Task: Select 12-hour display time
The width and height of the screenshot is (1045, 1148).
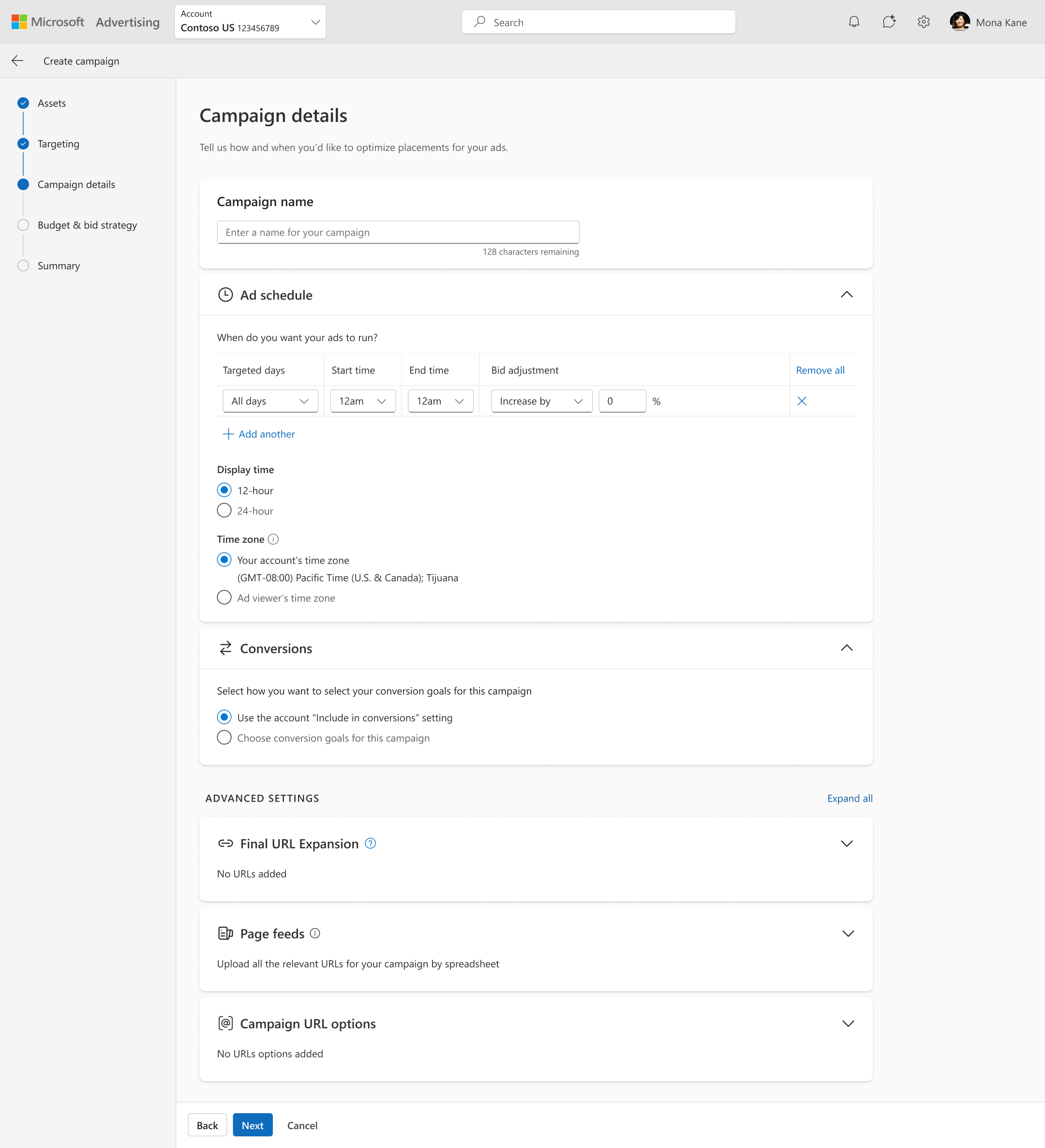Action: [x=224, y=490]
